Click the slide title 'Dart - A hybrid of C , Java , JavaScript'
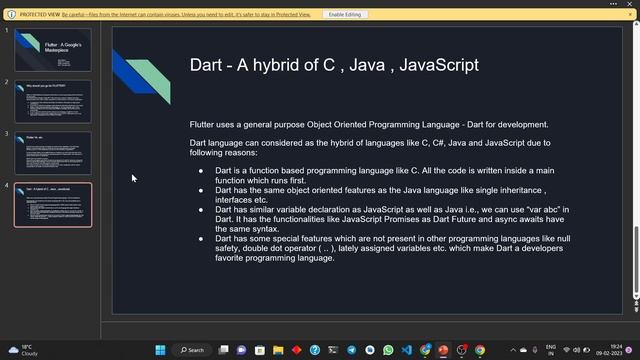This screenshot has height=360, width=640. pyautogui.click(x=334, y=65)
